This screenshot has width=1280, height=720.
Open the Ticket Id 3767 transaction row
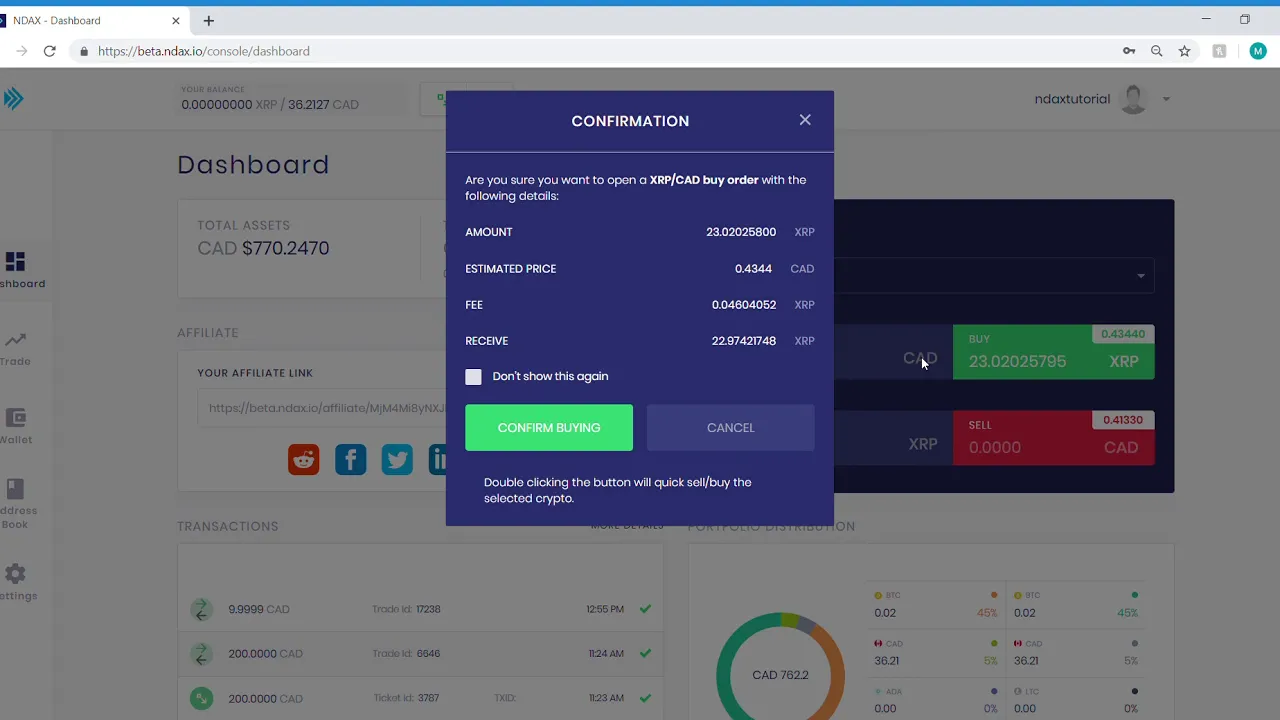pos(421,698)
